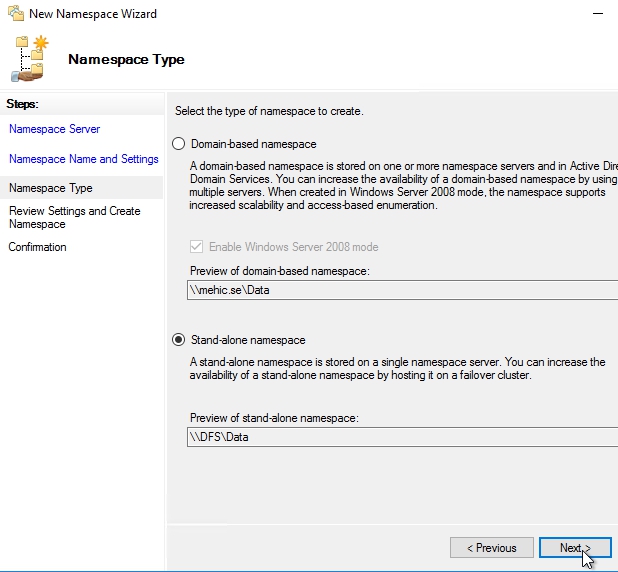Jump to Review Settings and Create Namespace

click(74, 218)
